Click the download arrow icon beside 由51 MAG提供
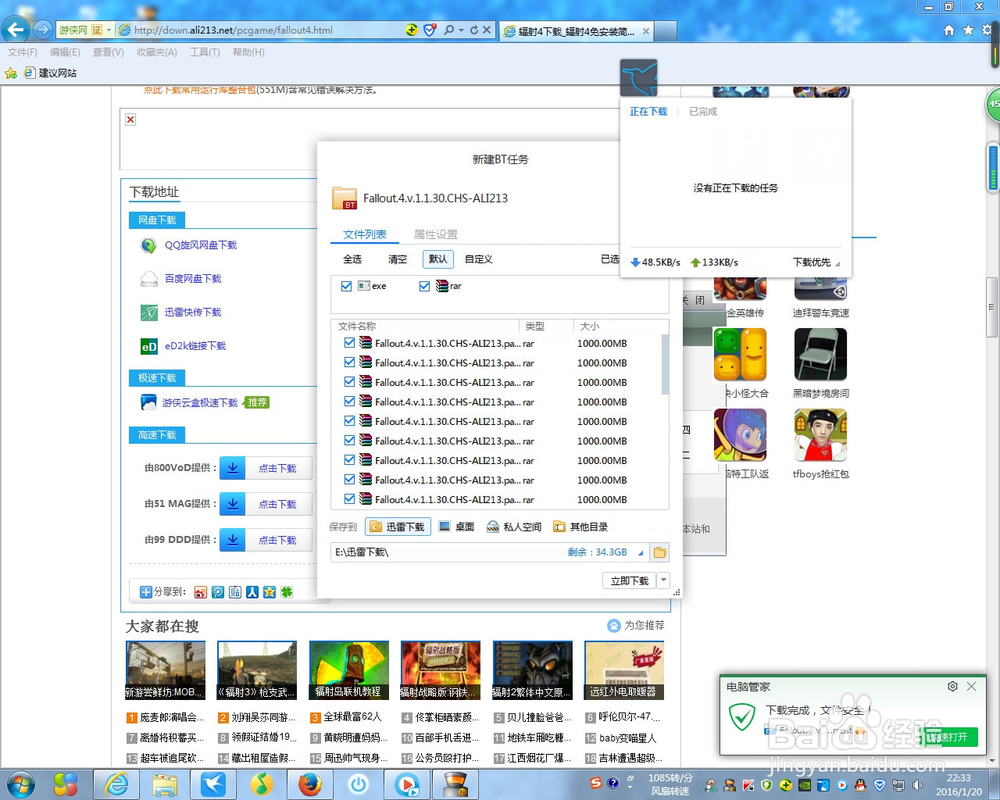The image size is (1000, 800). tap(233, 504)
